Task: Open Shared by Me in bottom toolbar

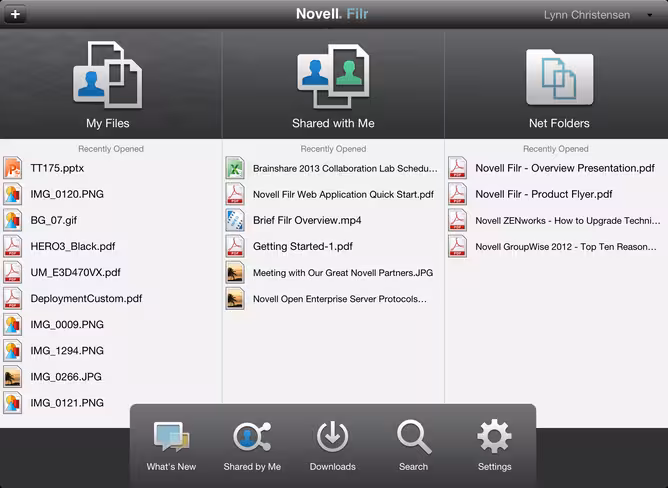Action: 252,446
